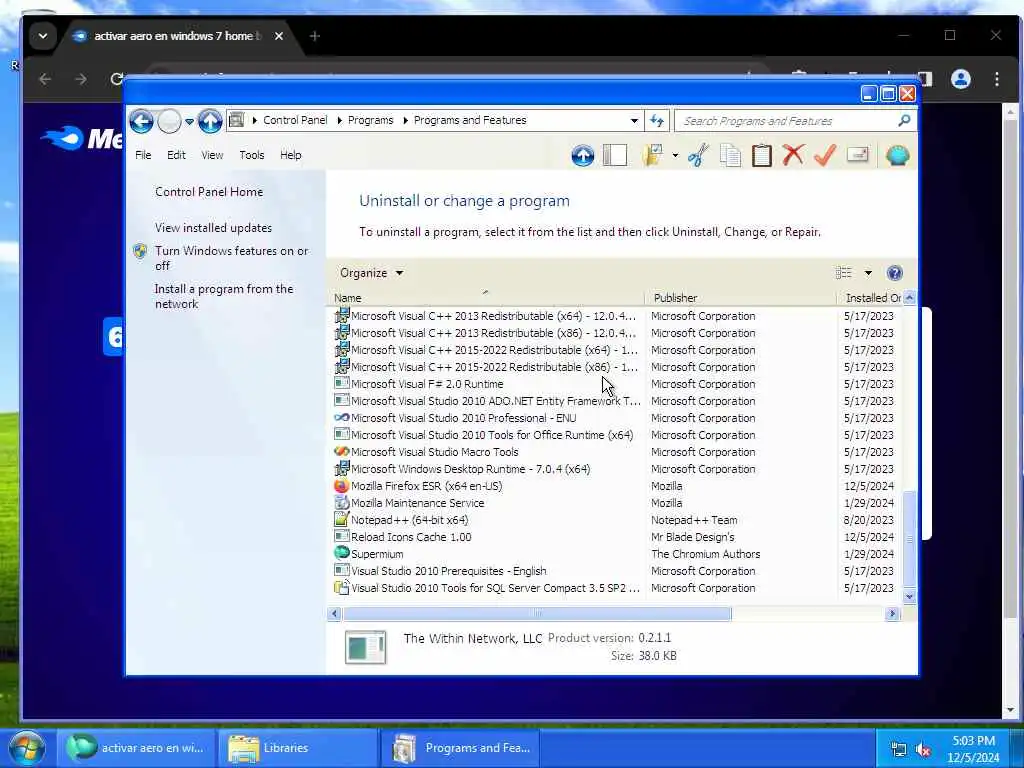The image size is (1024, 768).
Task: Click the Up folder arrow beside address bar
Action: 210,121
